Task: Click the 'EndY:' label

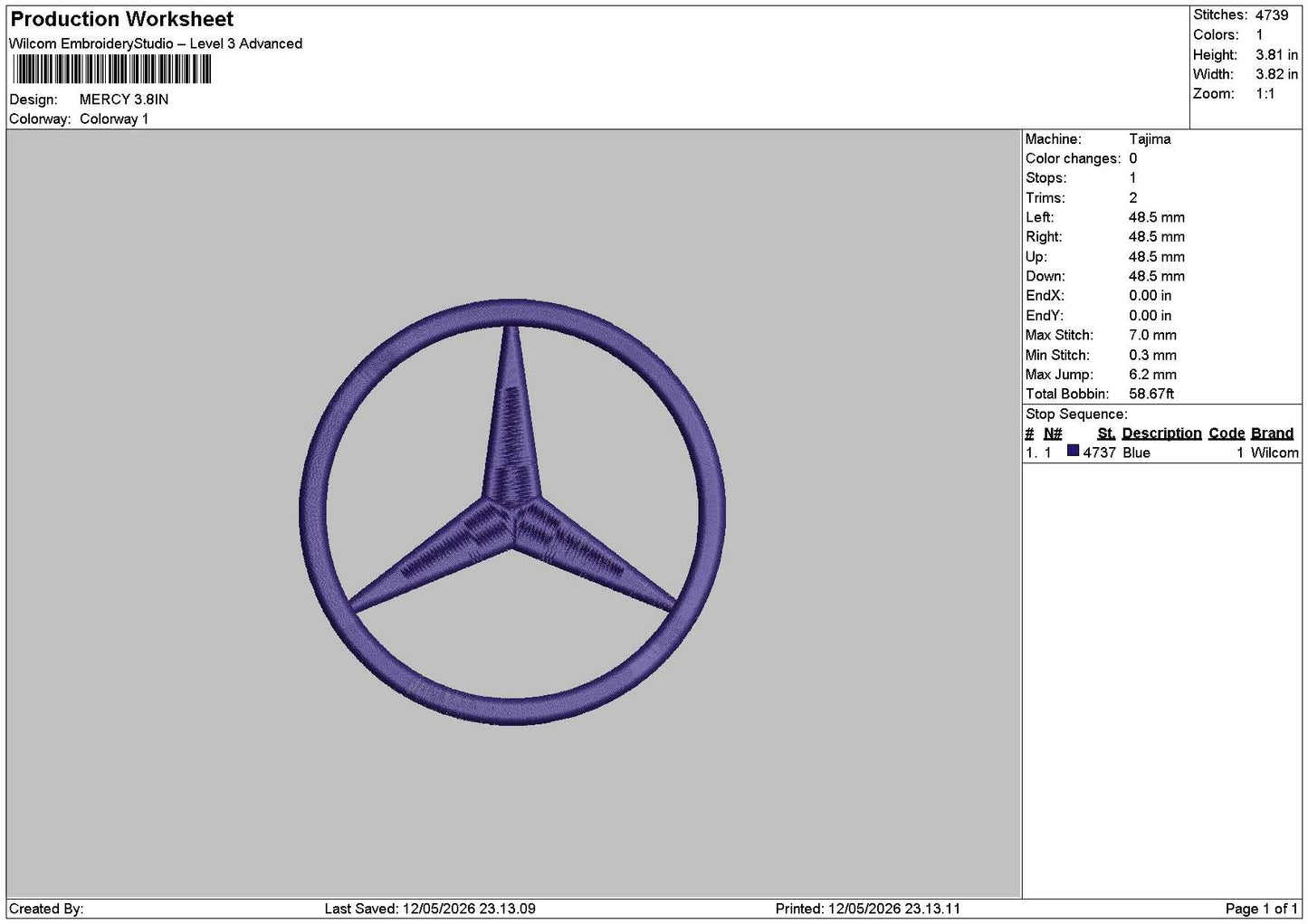Action: pos(1045,316)
